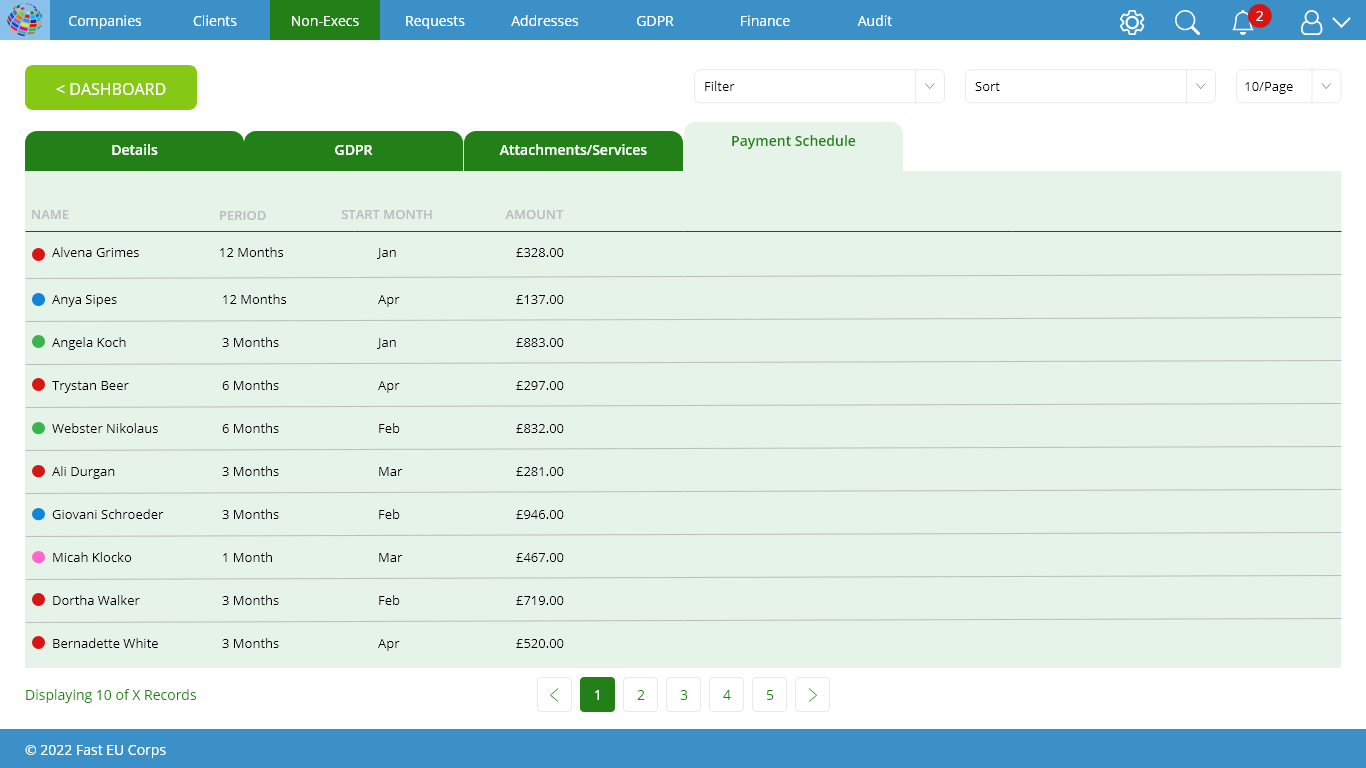This screenshot has height=768, width=1366.
Task: Go to page 2
Action: pyautogui.click(x=640, y=695)
